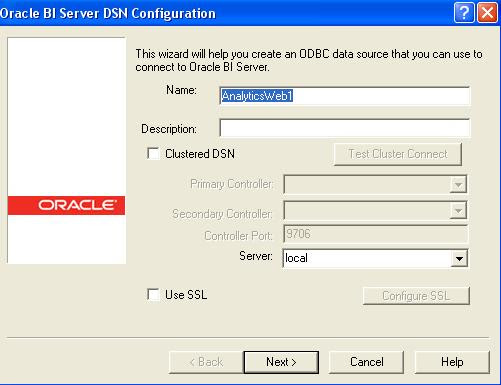
Task: Enable the Clustered DSN checkbox
Action: 153,154
